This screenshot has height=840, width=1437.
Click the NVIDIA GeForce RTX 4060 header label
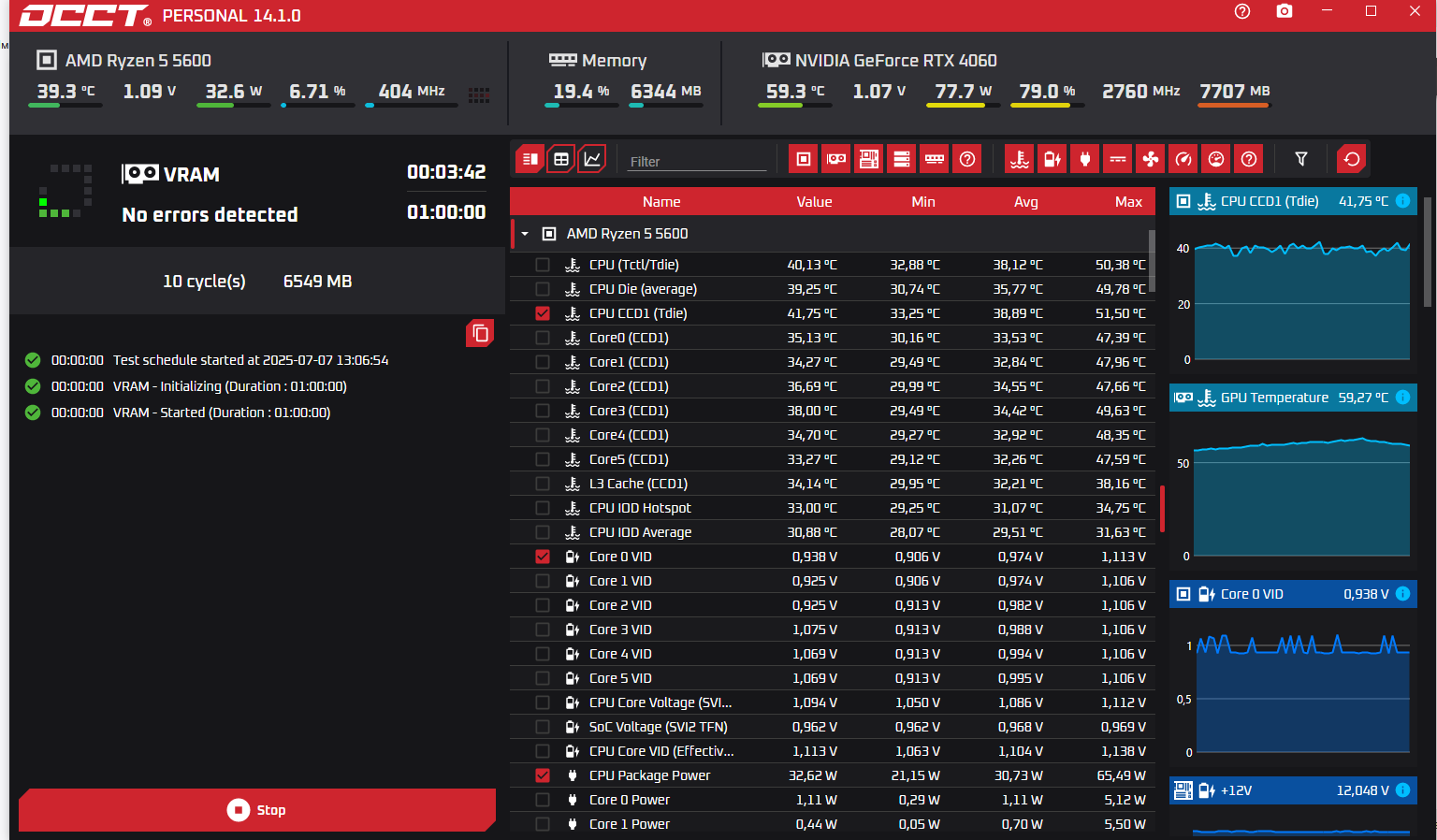(896, 60)
